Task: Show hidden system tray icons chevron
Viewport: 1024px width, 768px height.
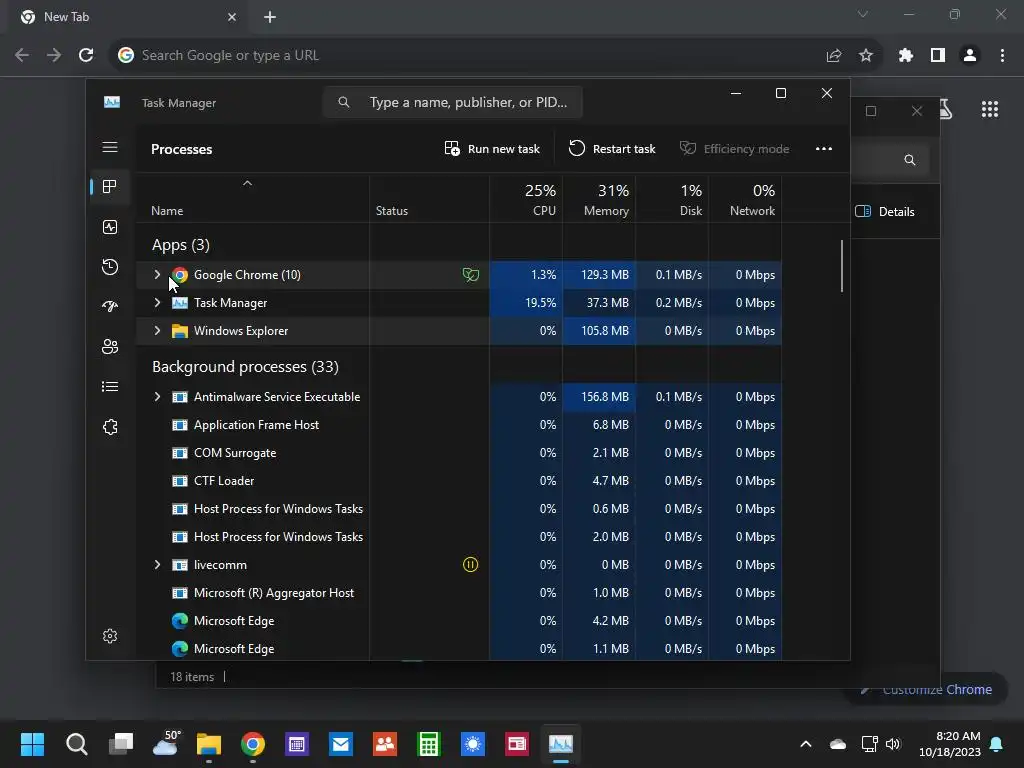Action: (x=806, y=744)
